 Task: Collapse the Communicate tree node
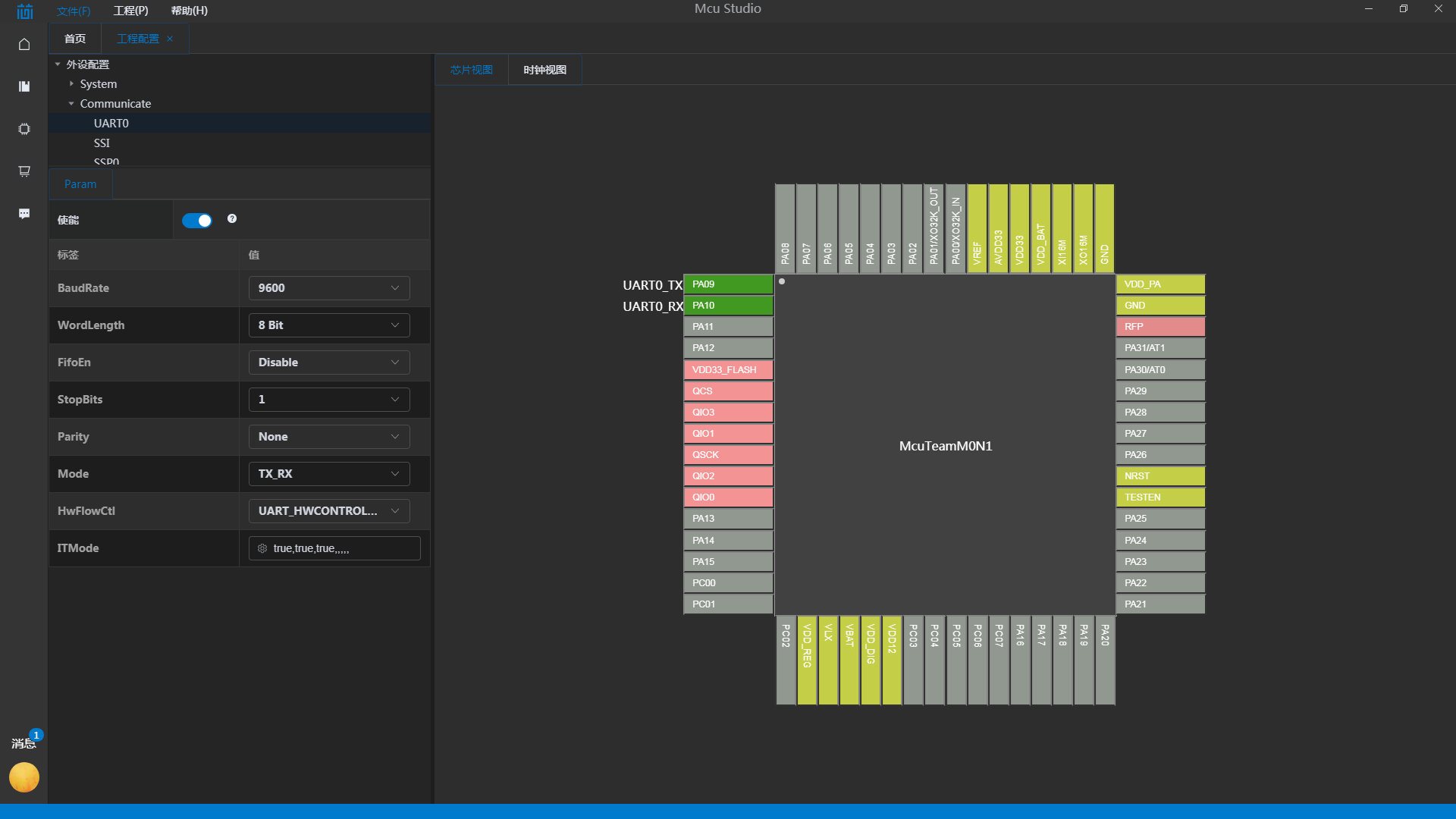[x=71, y=104]
